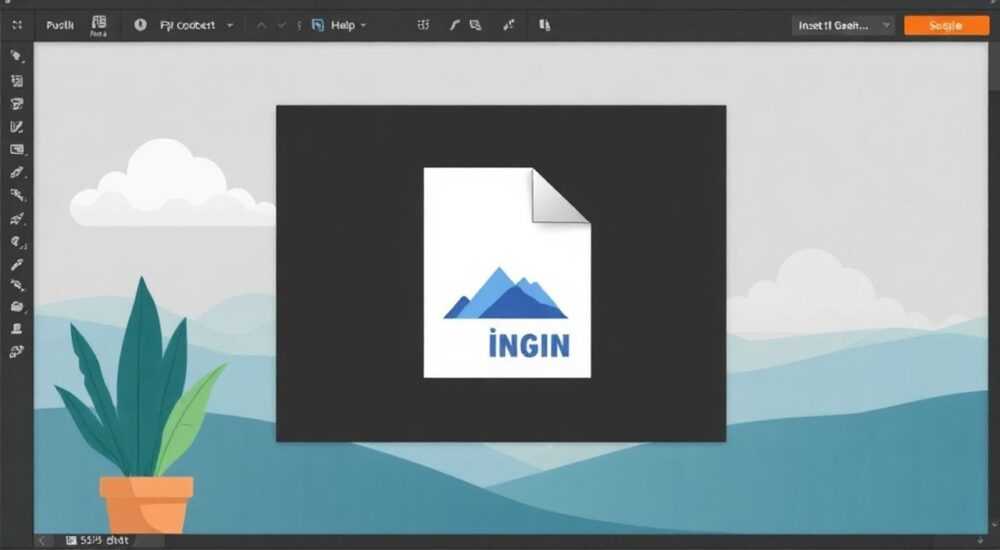The height and width of the screenshot is (550, 1000).
Task: Open the 'Pusllk' menu item
Action: [60, 26]
